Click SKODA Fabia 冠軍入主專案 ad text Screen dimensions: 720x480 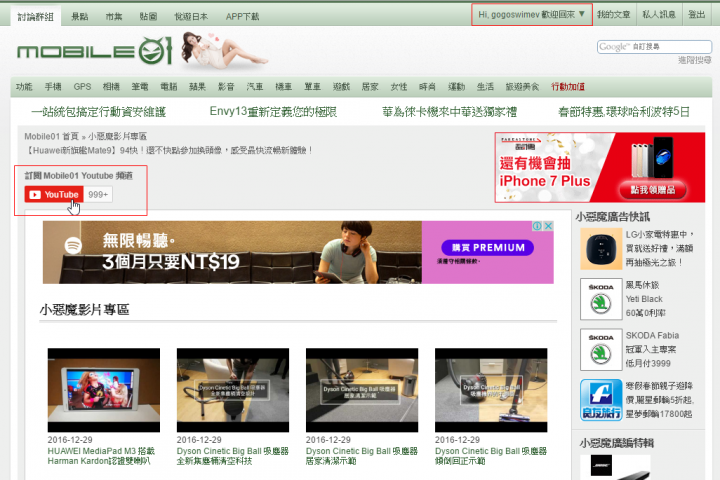652,350
